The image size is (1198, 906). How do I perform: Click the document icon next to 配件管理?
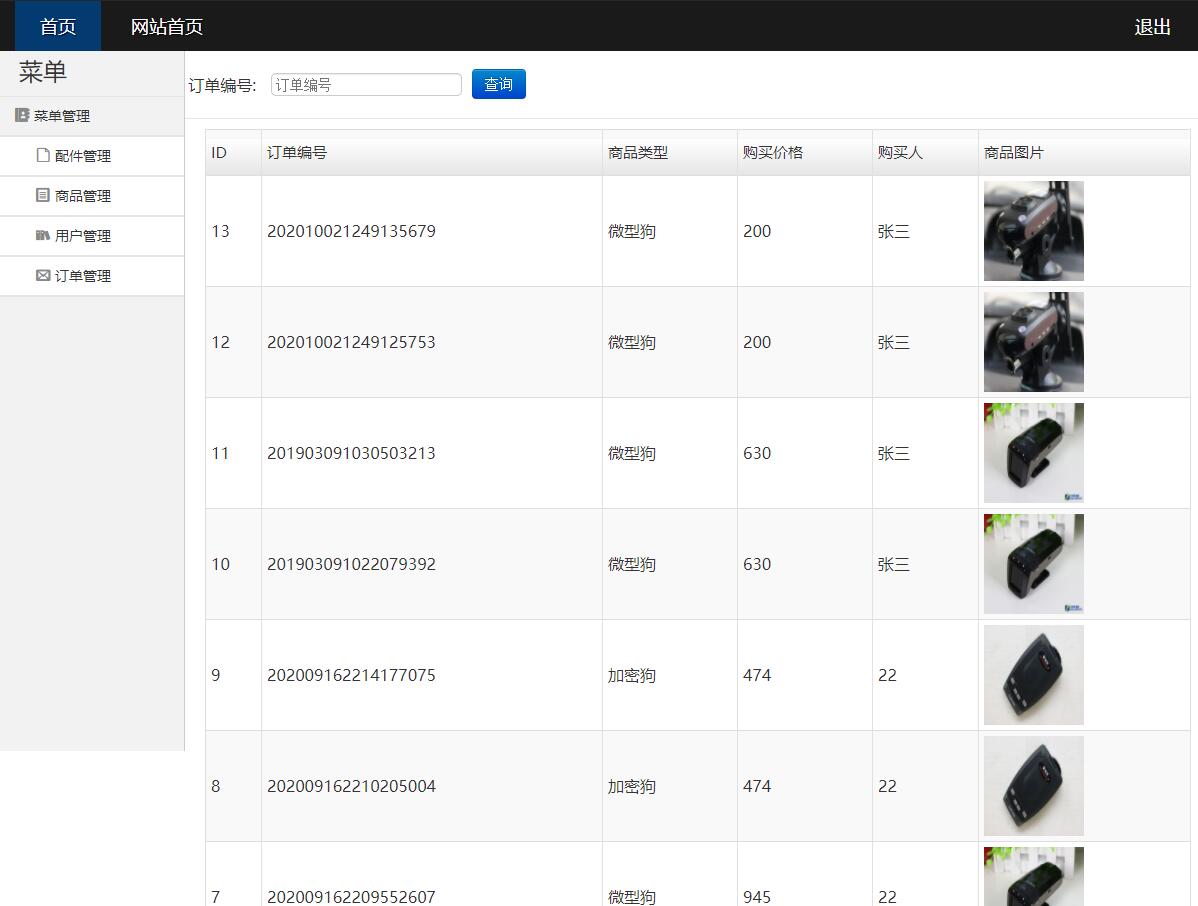point(43,156)
